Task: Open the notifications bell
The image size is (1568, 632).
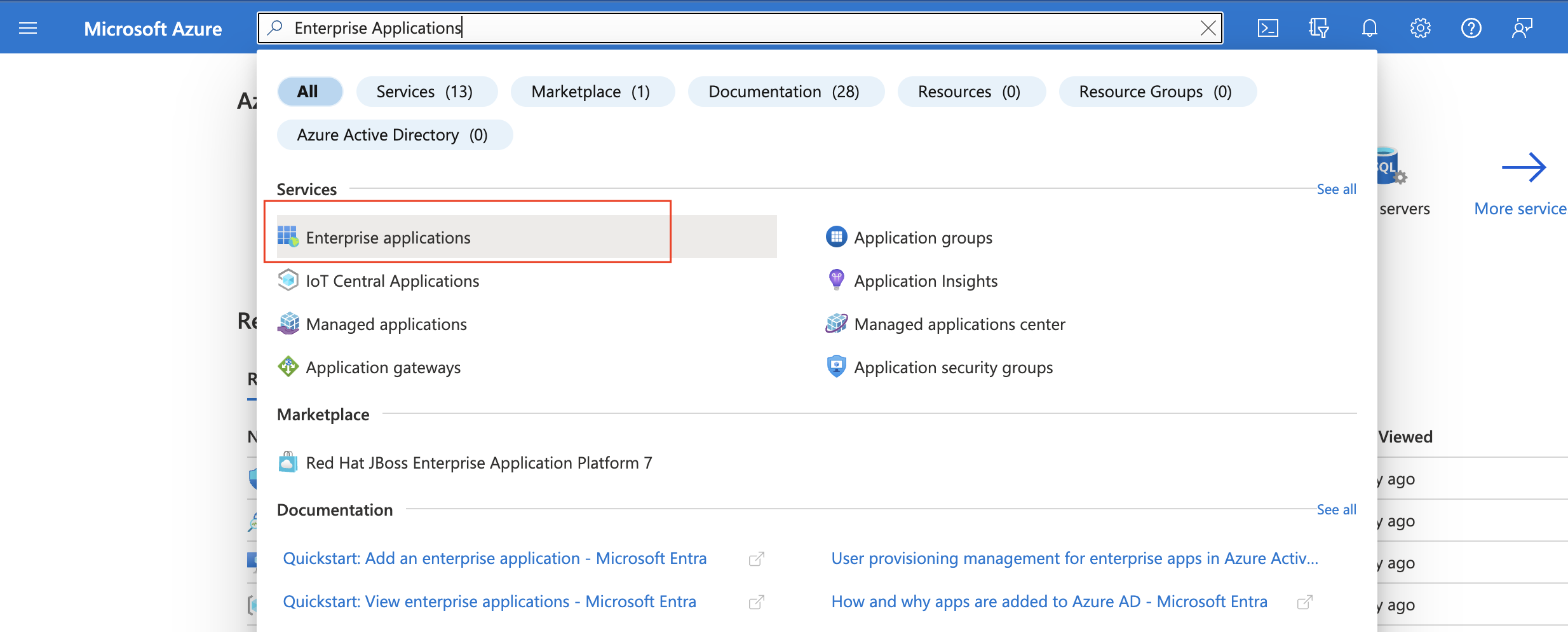Action: (1369, 28)
